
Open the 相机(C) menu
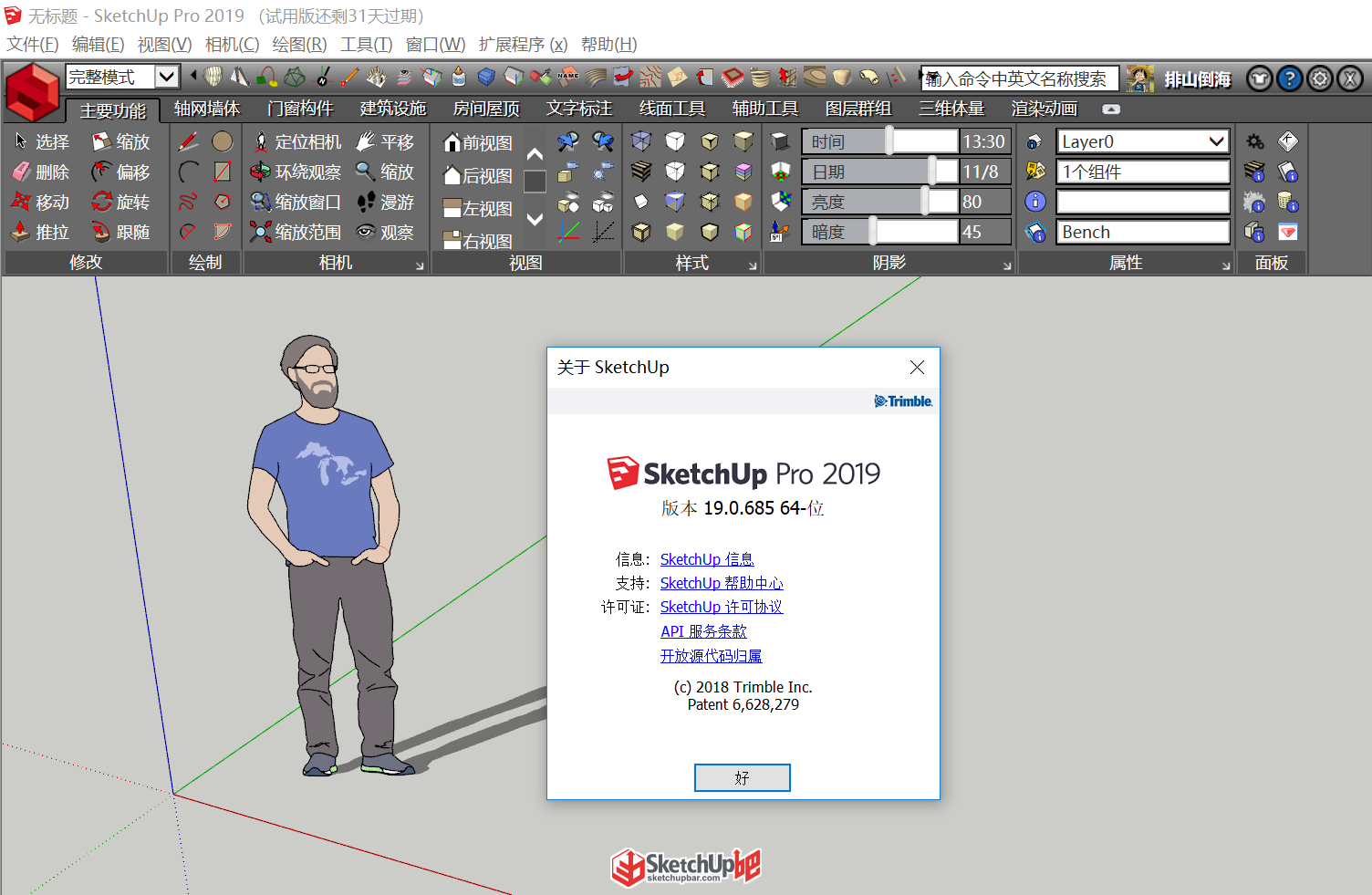[232, 45]
